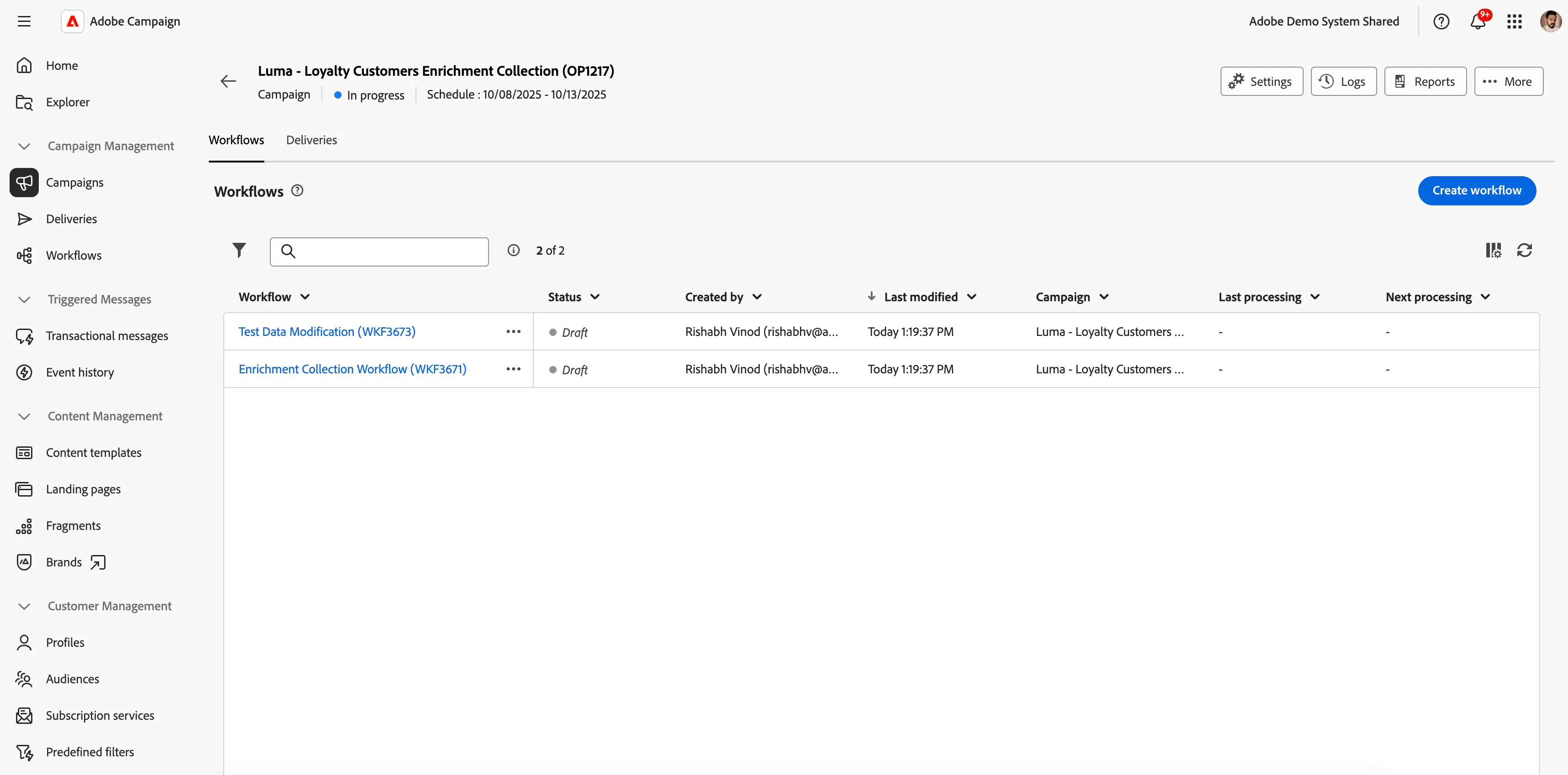Open the Last modified column dropdown
Viewport: 1568px width, 775px height.
[972, 297]
